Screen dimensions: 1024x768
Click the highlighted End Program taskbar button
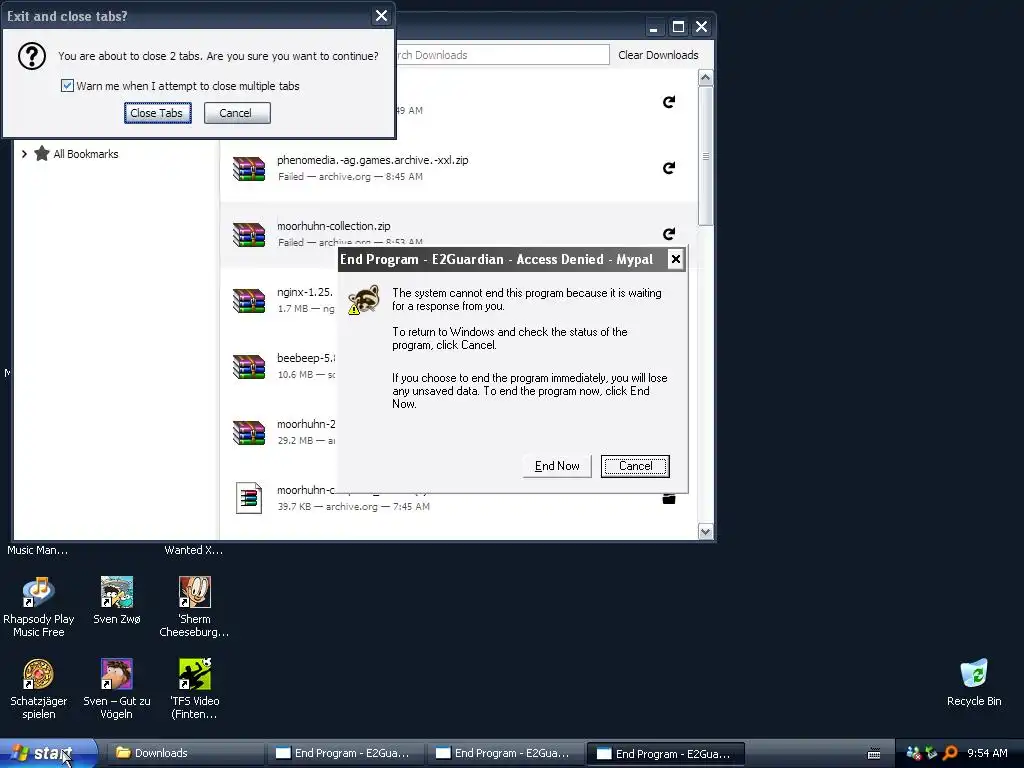pos(665,754)
